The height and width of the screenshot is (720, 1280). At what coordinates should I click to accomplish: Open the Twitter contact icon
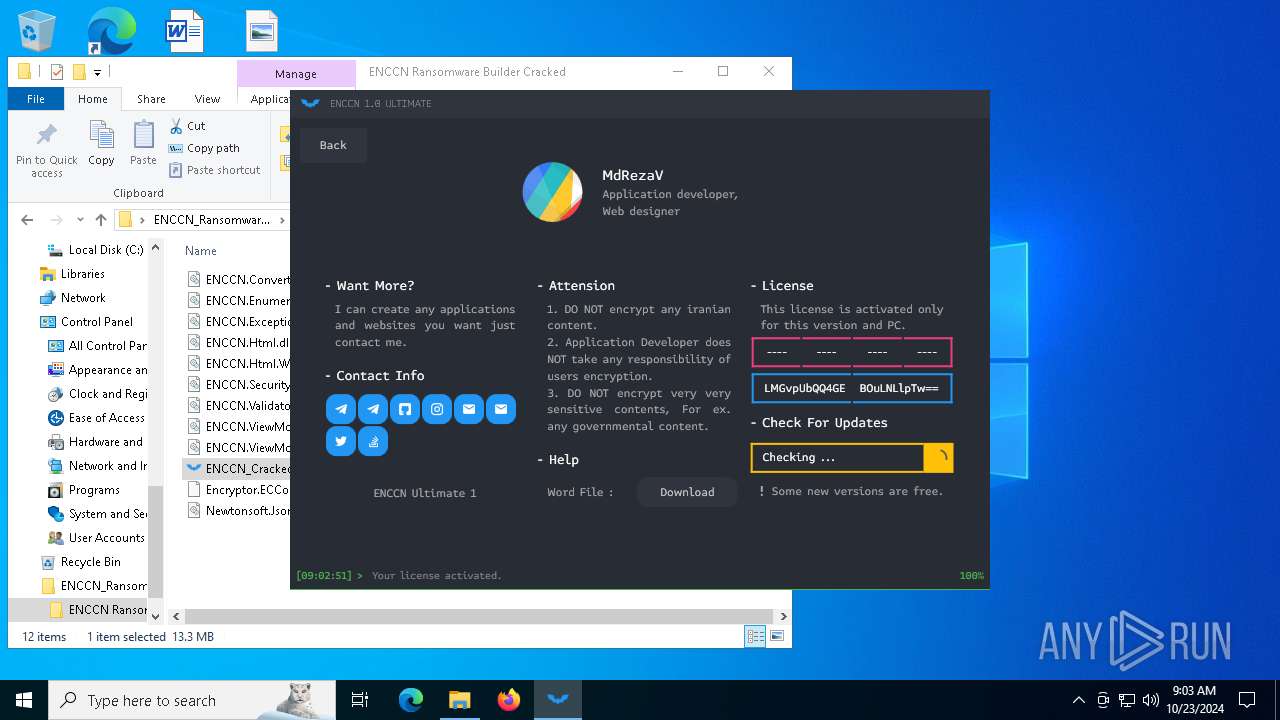(x=341, y=441)
